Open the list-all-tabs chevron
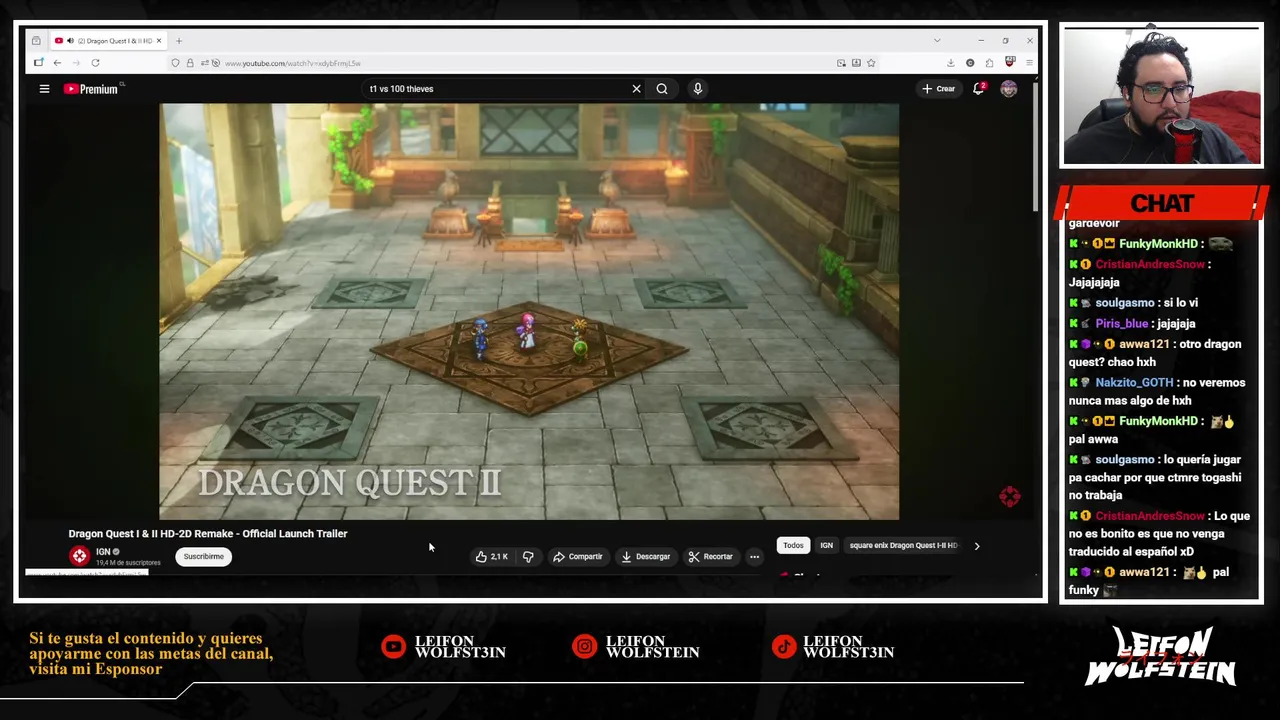Screen dimensions: 1280x720 (937, 41)
